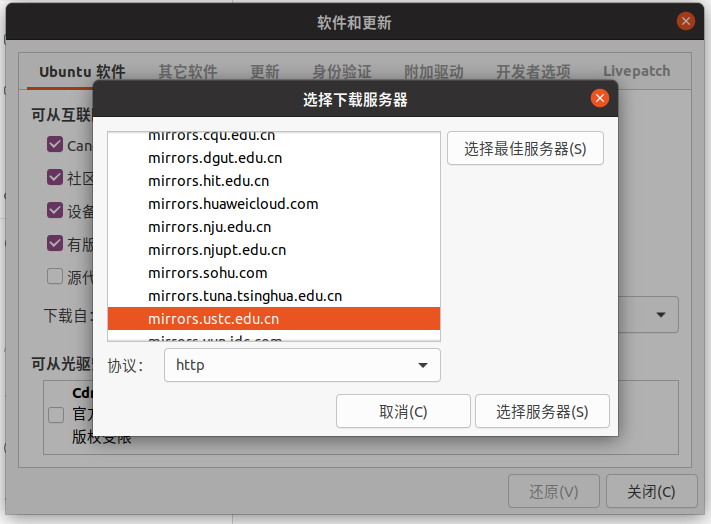
Task: Toggle the Canonical main checkbox
Action: pos(55,145)
